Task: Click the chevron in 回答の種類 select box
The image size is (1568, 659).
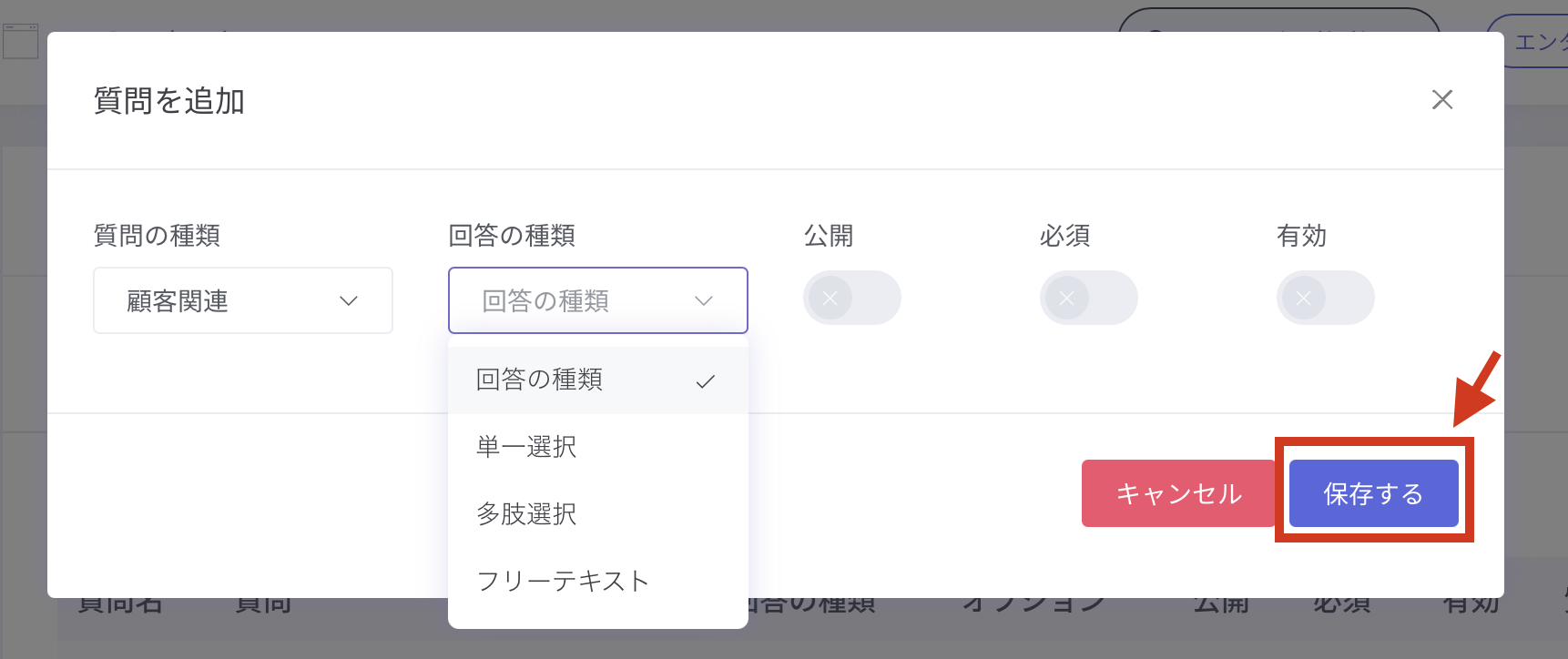Action: [703, 301]
